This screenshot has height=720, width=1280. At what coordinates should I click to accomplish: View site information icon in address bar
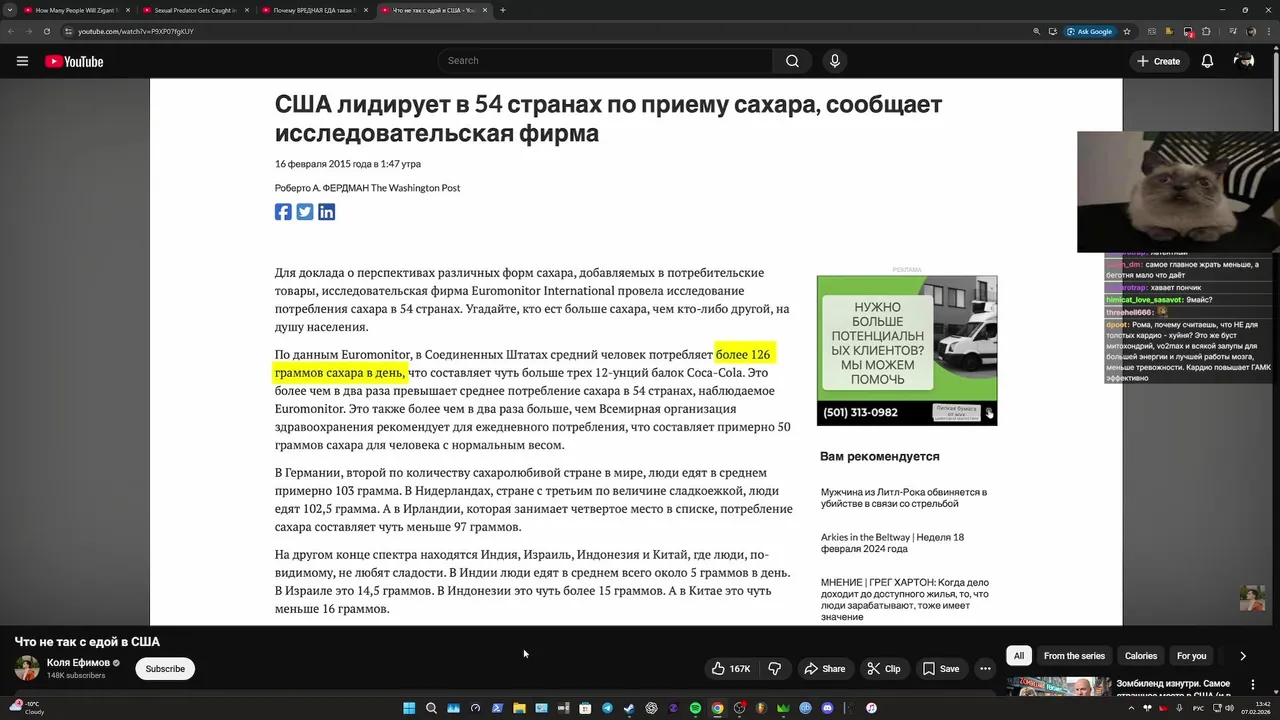click(69, 31)
